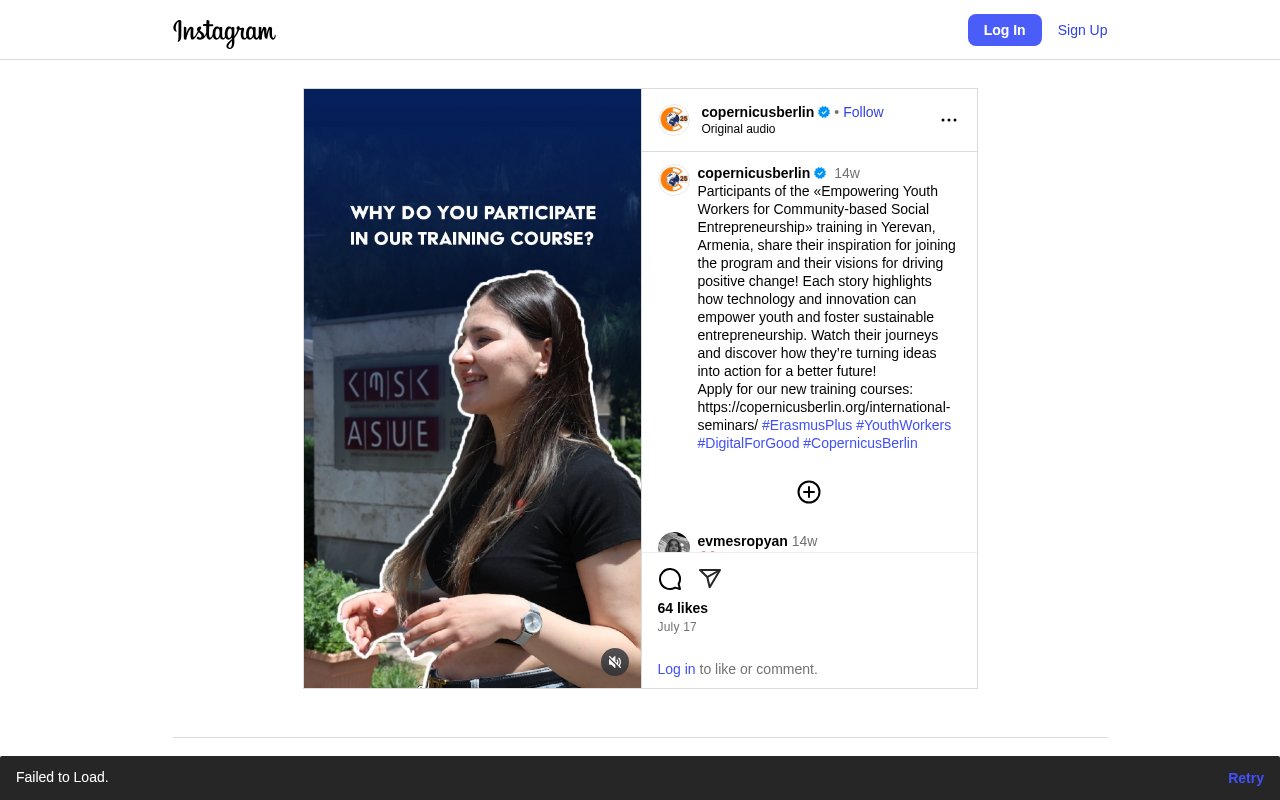Click the Instagram logo
The image size is (1280, 800).
(224, 32)
